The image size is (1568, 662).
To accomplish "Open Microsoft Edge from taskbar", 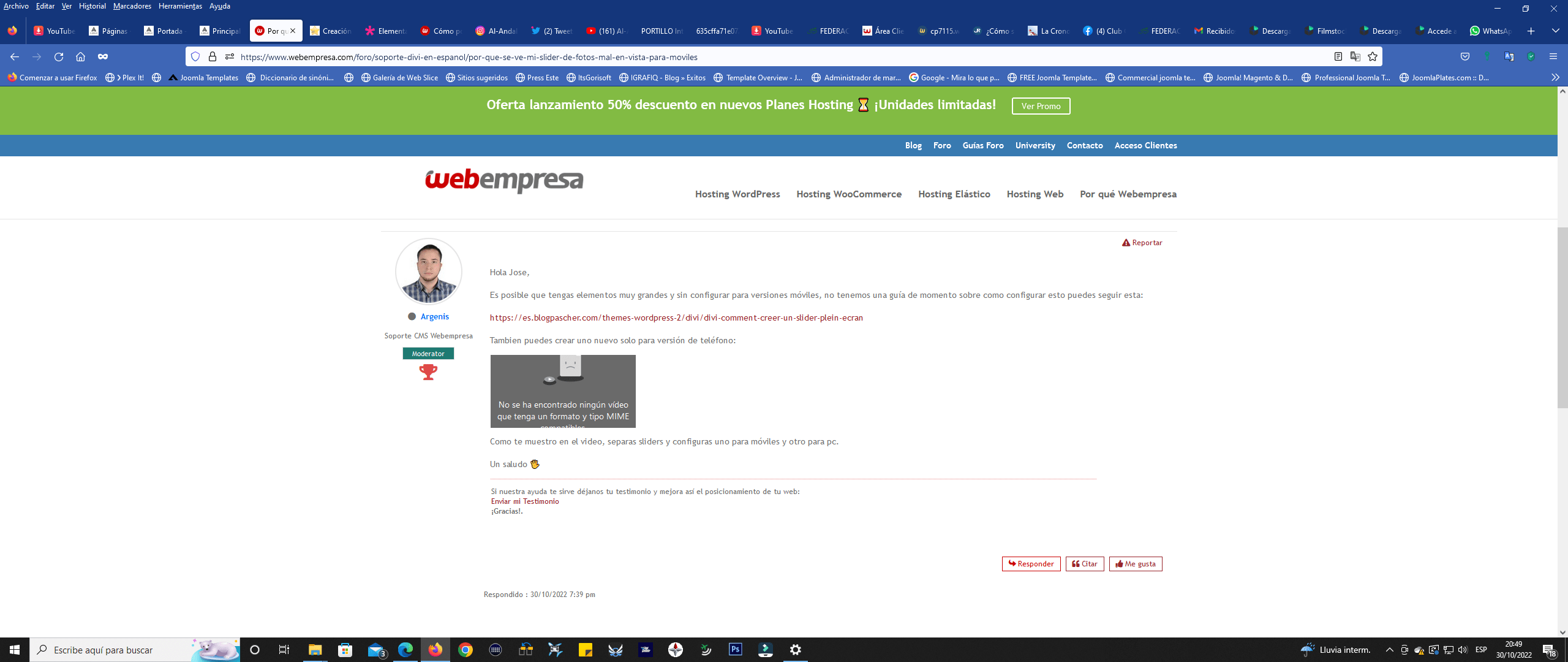I will point(405,650).
